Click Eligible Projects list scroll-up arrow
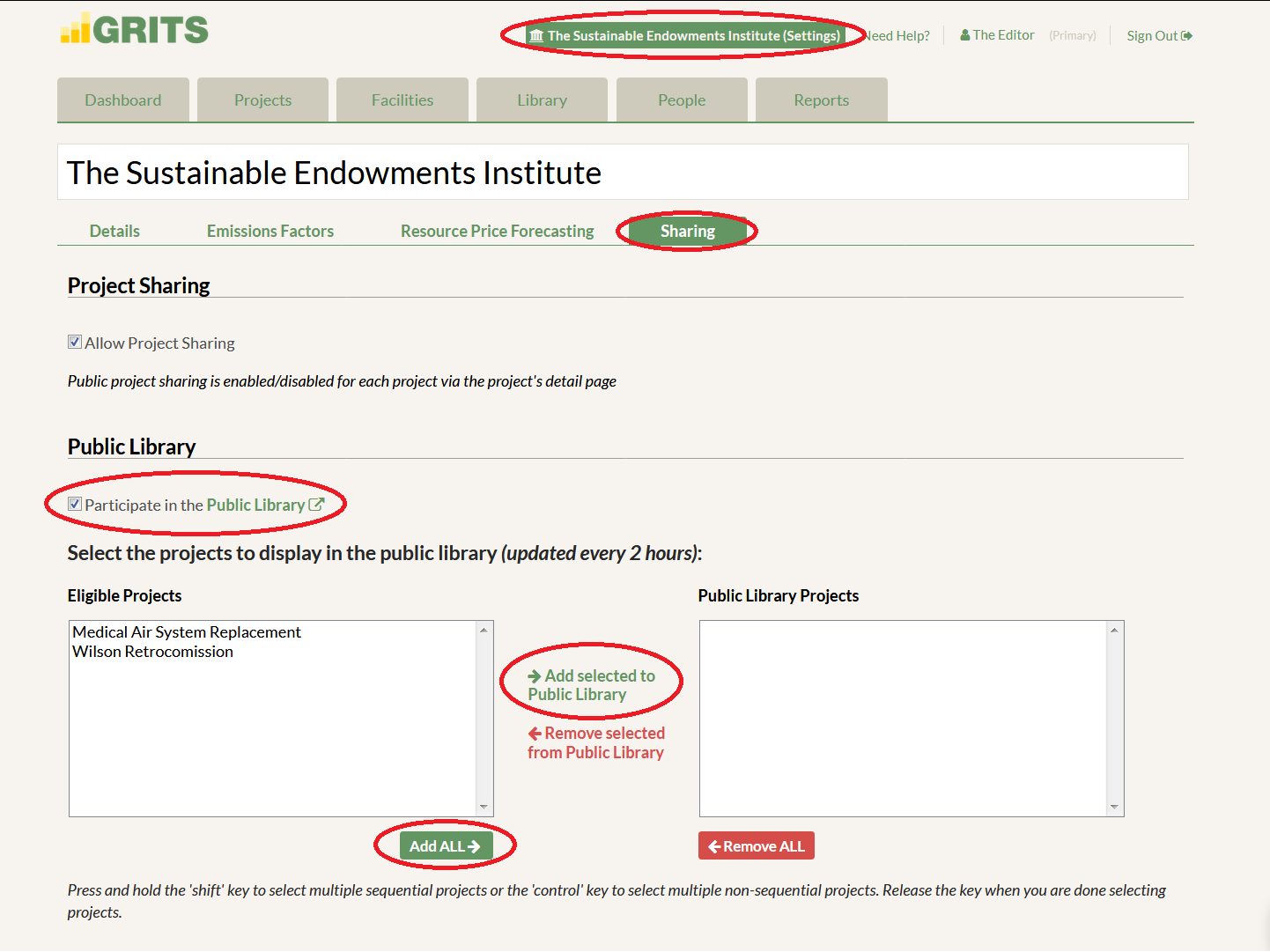This screenshot has width=1270, height=952. click(x=484, y=630)
